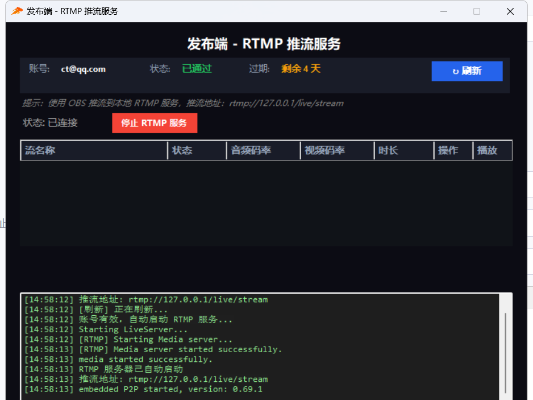Viewport: 533px width, 400px height.
Task: Click the log panel scrollbar thumb
Action: click(505, 353)
